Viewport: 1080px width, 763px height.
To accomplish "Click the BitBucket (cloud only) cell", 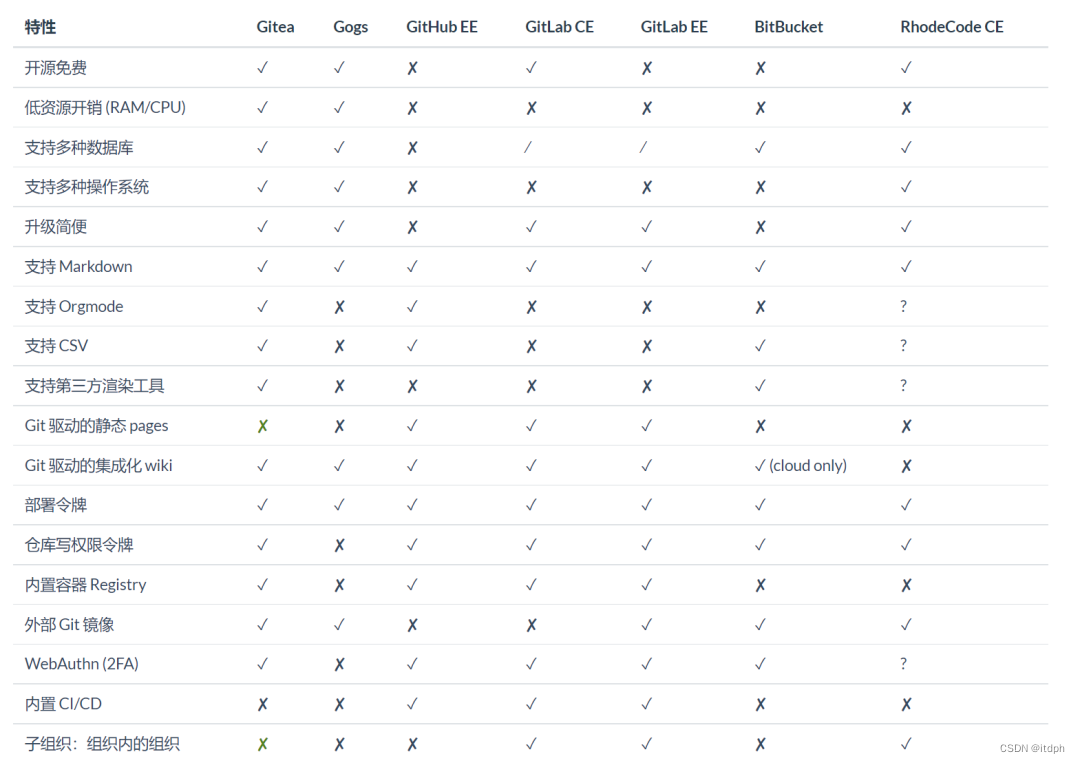I will tap(800, 466).
